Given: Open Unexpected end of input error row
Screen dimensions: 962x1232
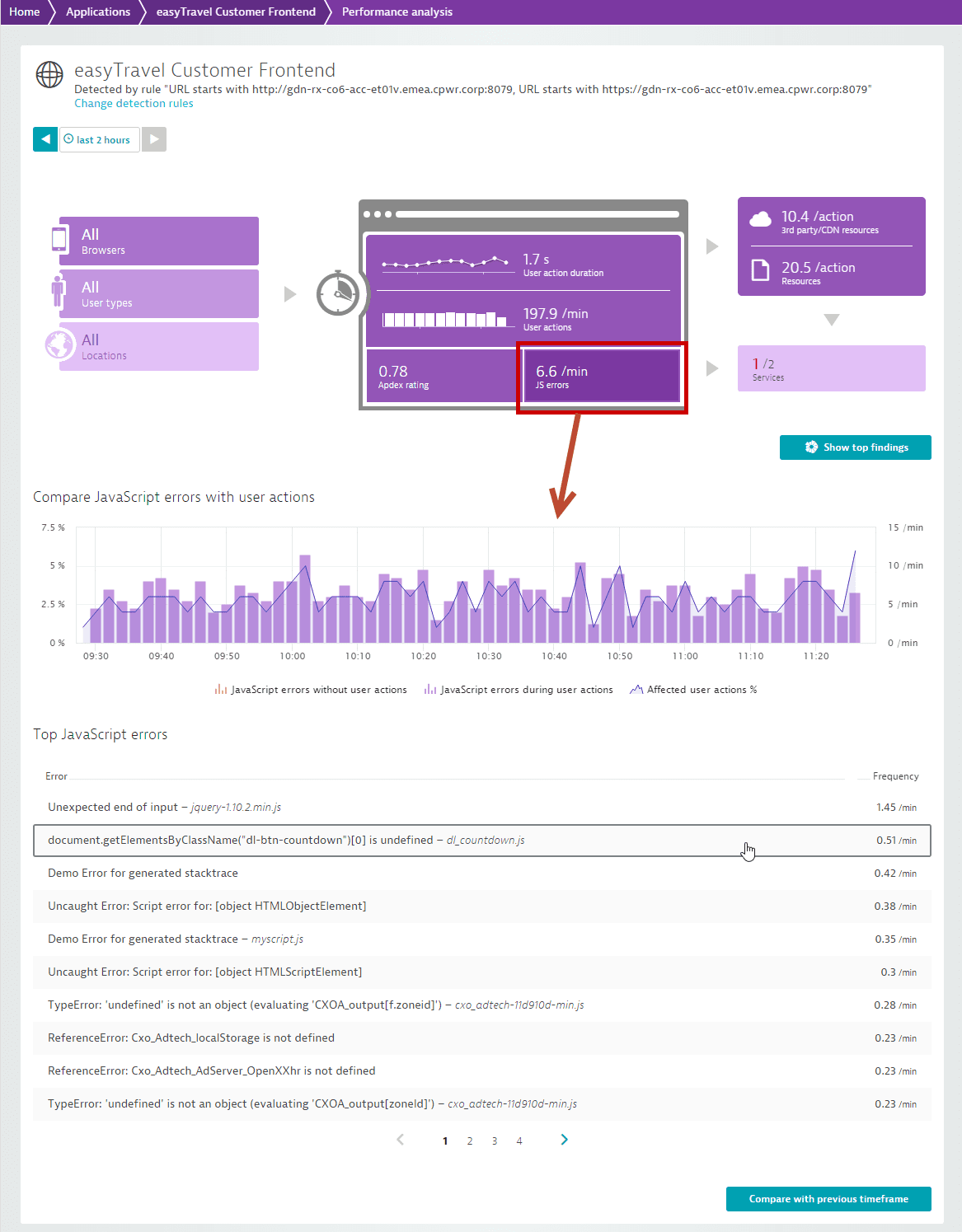Looking at the screenshot, I should tap(482, 808).
